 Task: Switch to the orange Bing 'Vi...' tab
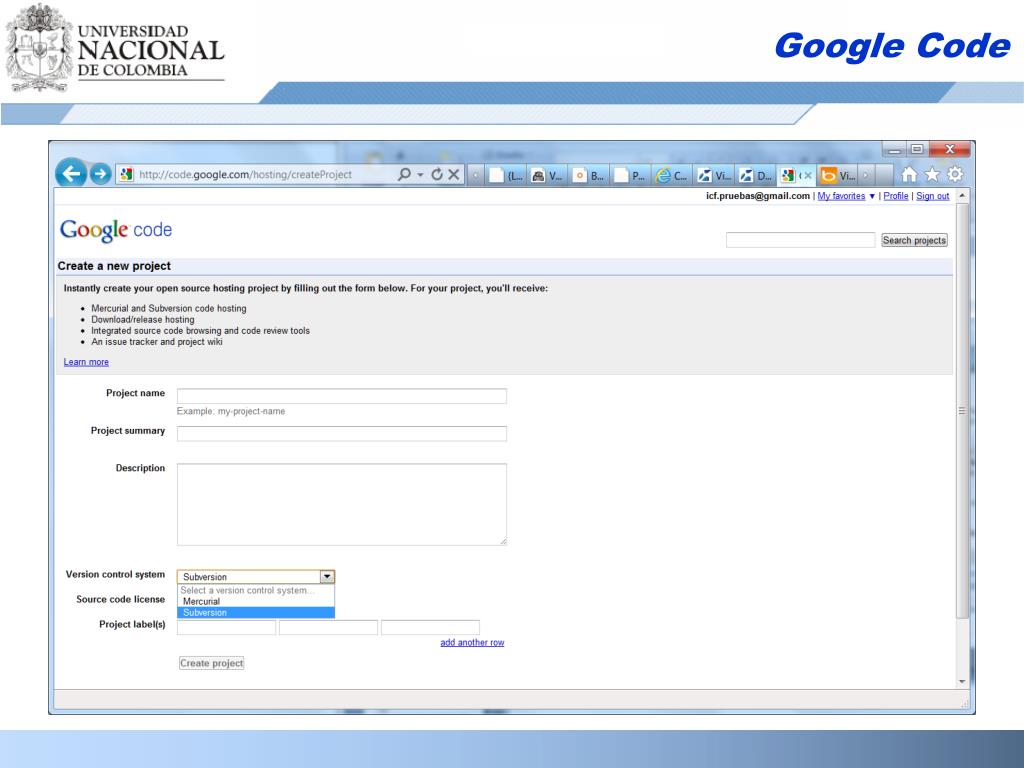839,176
